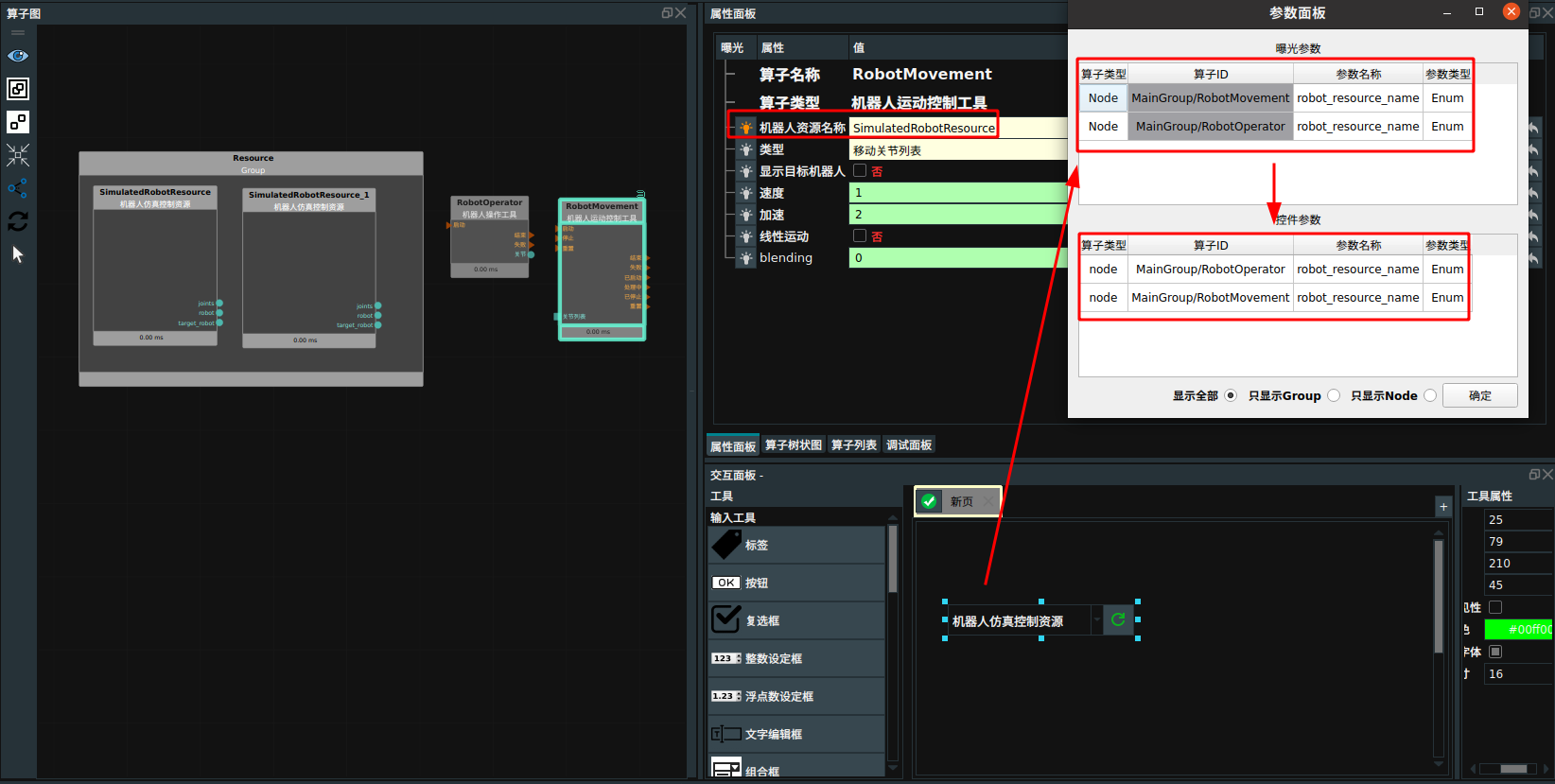The height and width of the screenshot is (784, 1555).
Task: Pick the 复选框 checkbox tool
Action: click(796, 620)
